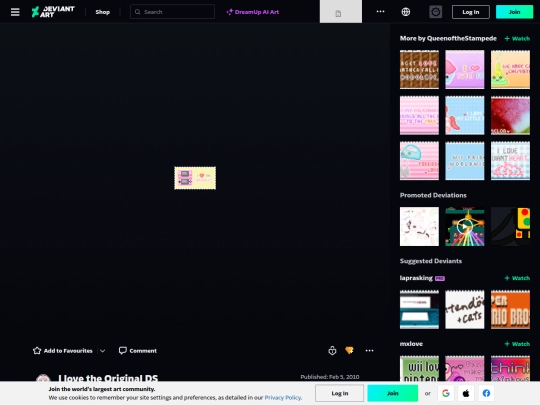Sign in with Facebook icon
Viewport: 540px width, 405px height.
pyautogui.click(x=486, y=393)
